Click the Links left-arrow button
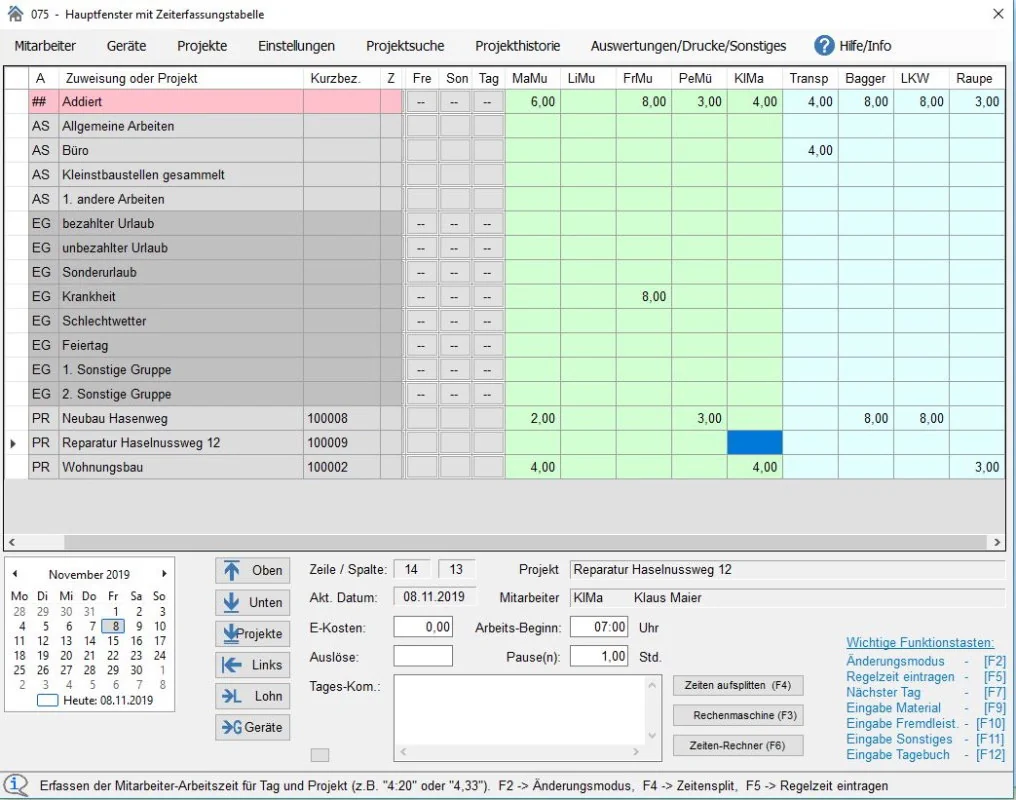Screen dimensions: 1016x800 point(252,665)
